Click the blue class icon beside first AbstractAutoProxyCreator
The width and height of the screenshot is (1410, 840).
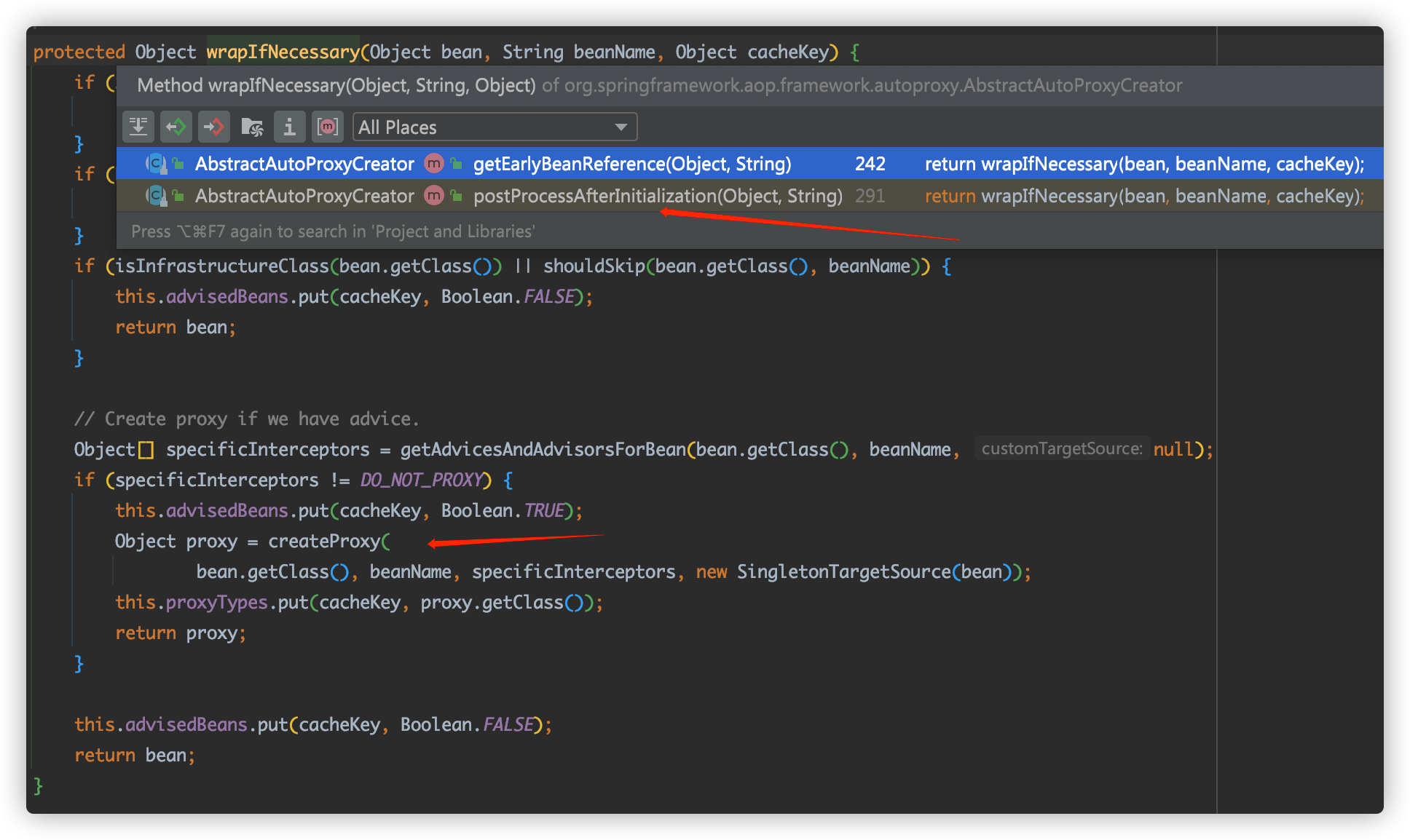pyautogui.click(x=155, y=164)
